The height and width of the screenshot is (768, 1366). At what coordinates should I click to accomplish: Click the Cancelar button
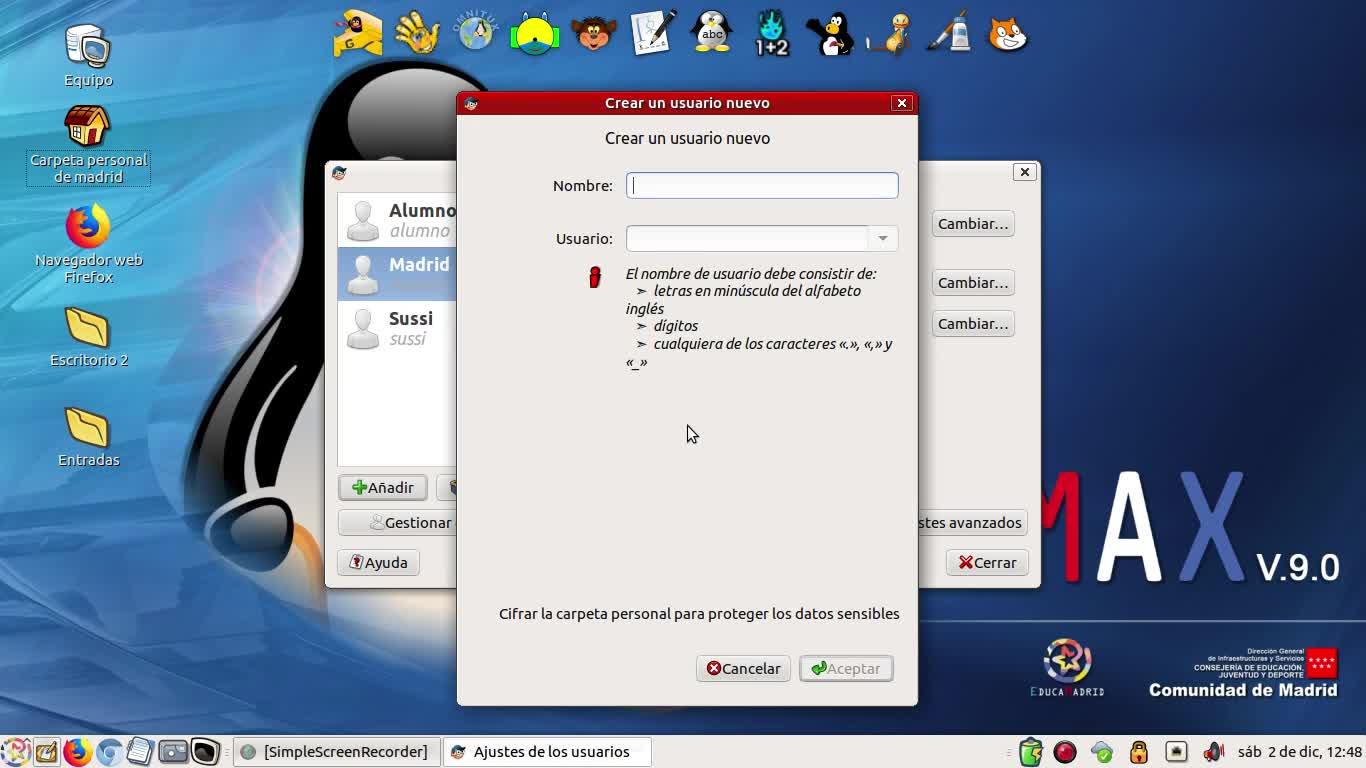coord(743,668)
